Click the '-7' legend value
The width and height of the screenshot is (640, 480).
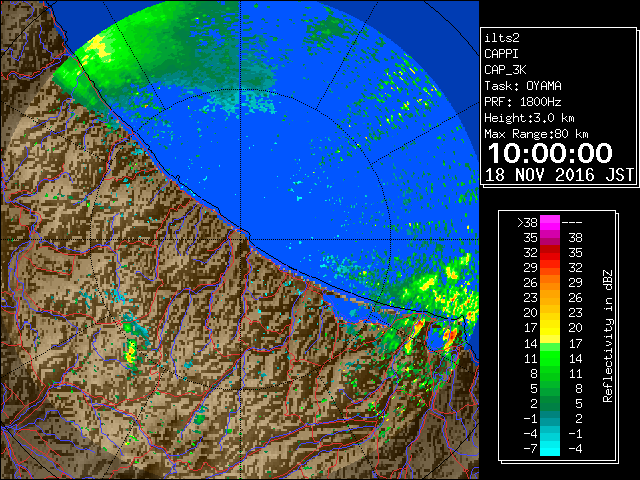pyautogui.click(x=530, y=448)
